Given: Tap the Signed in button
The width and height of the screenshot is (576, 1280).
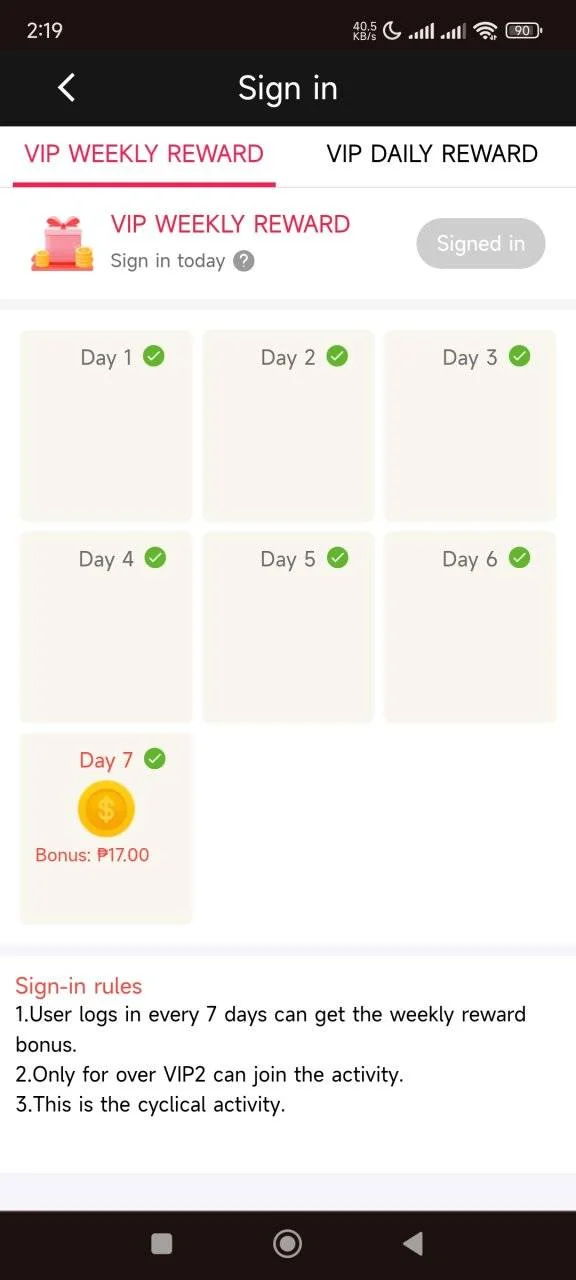Looking at the screenshot, I should 481,243.
